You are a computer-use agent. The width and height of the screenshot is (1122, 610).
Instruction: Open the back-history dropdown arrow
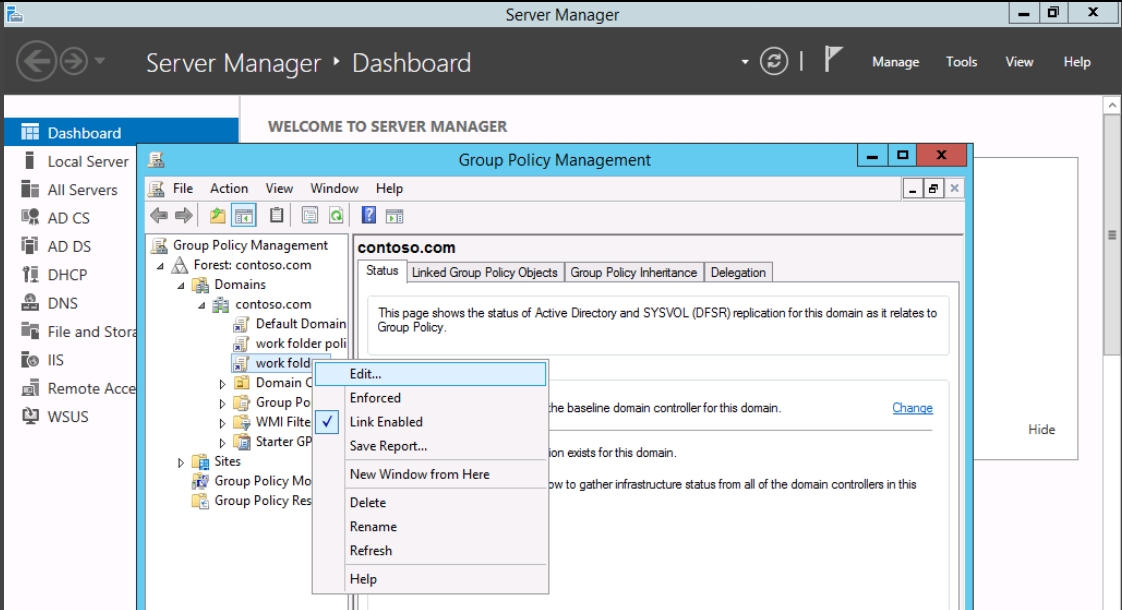coord(100,62)
